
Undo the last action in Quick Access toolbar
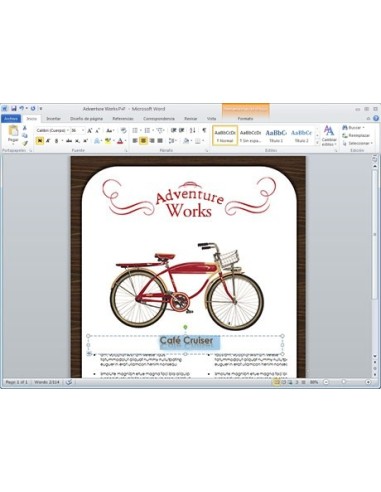coord(22,109)
